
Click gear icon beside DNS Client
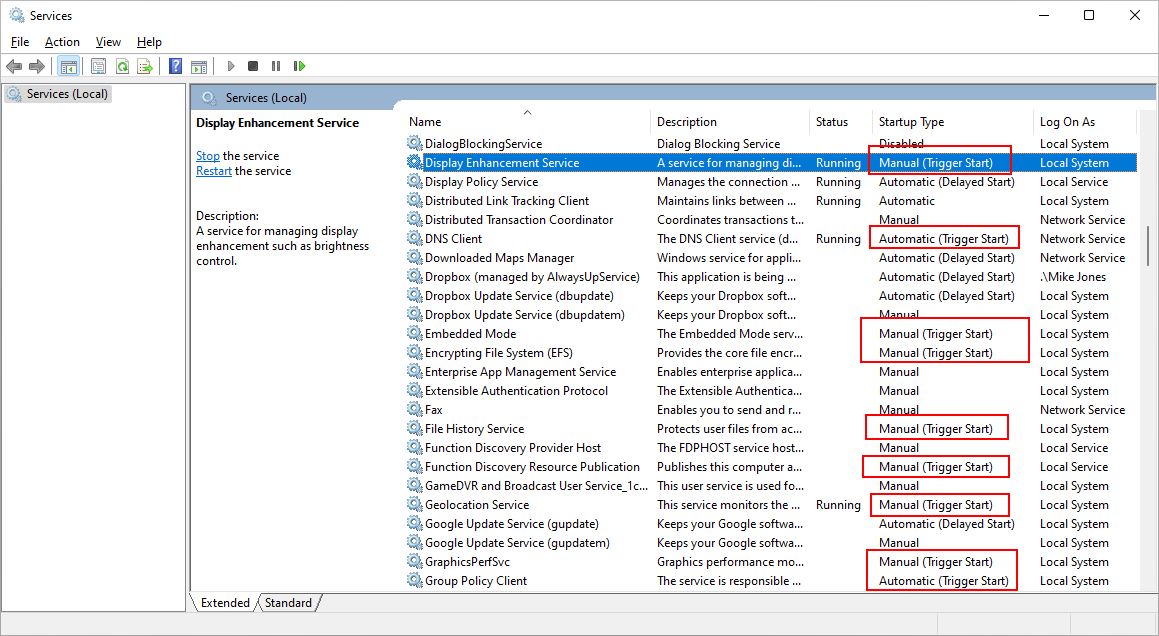tap(415, 238)
